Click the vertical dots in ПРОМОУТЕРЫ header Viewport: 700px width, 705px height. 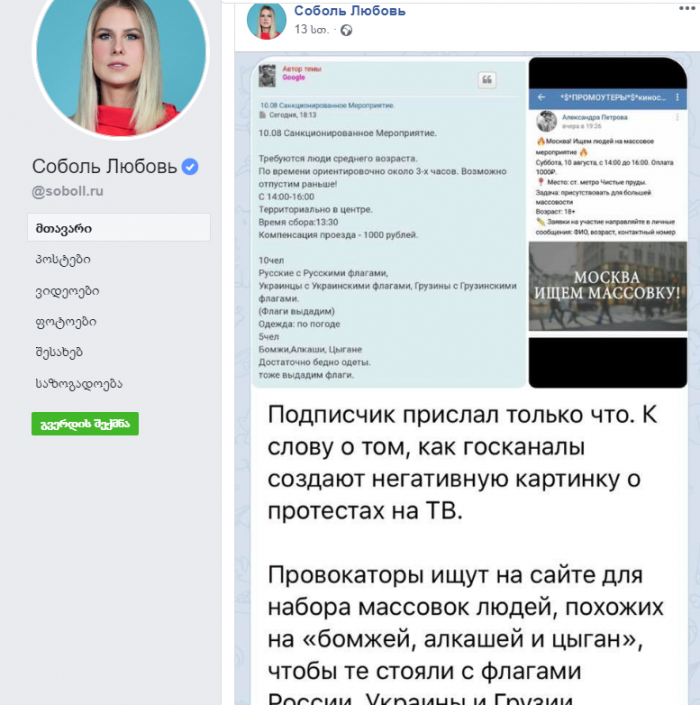pos(677,97)
